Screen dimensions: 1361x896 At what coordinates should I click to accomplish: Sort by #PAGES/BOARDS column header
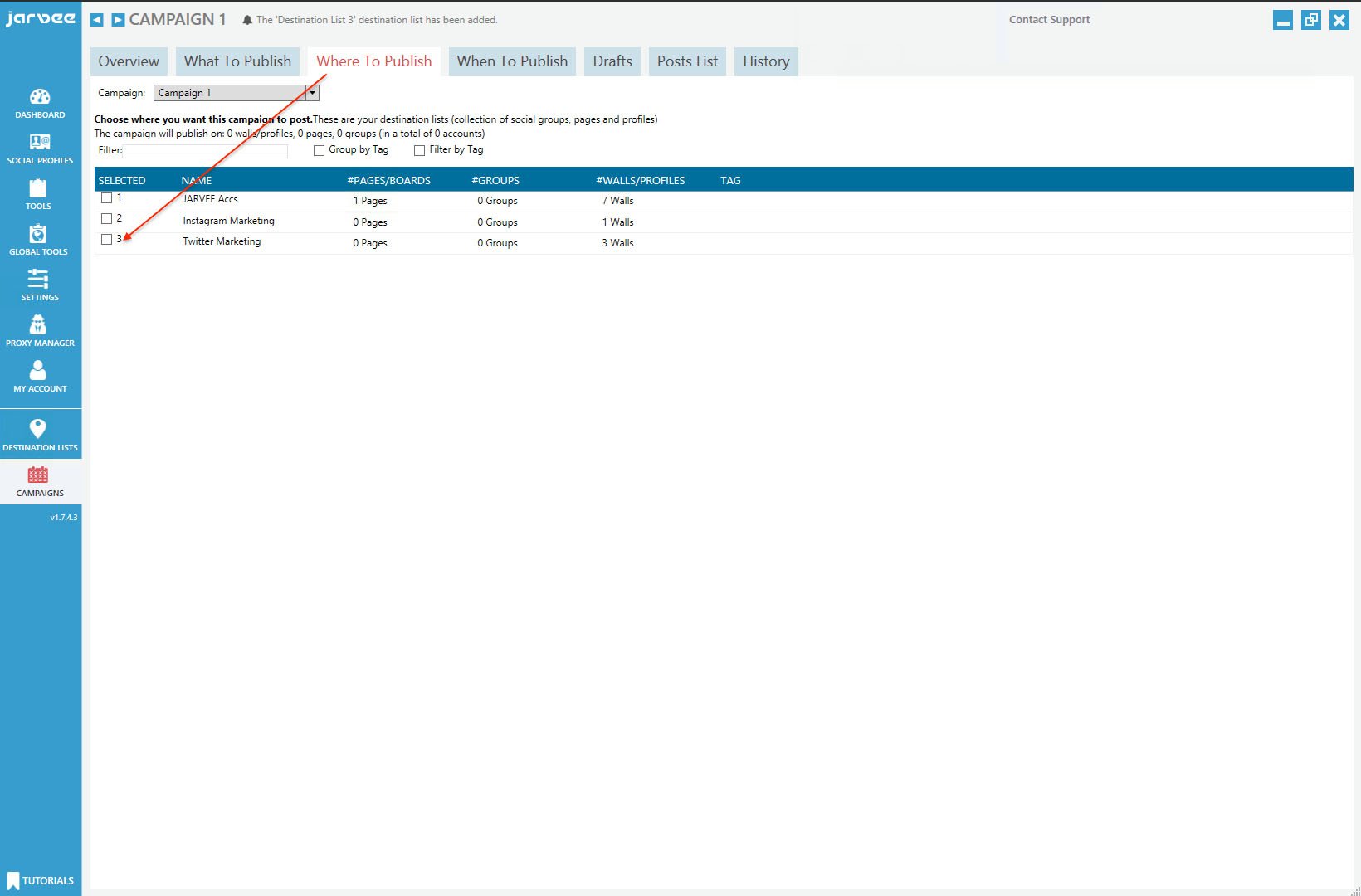[388, 180]
